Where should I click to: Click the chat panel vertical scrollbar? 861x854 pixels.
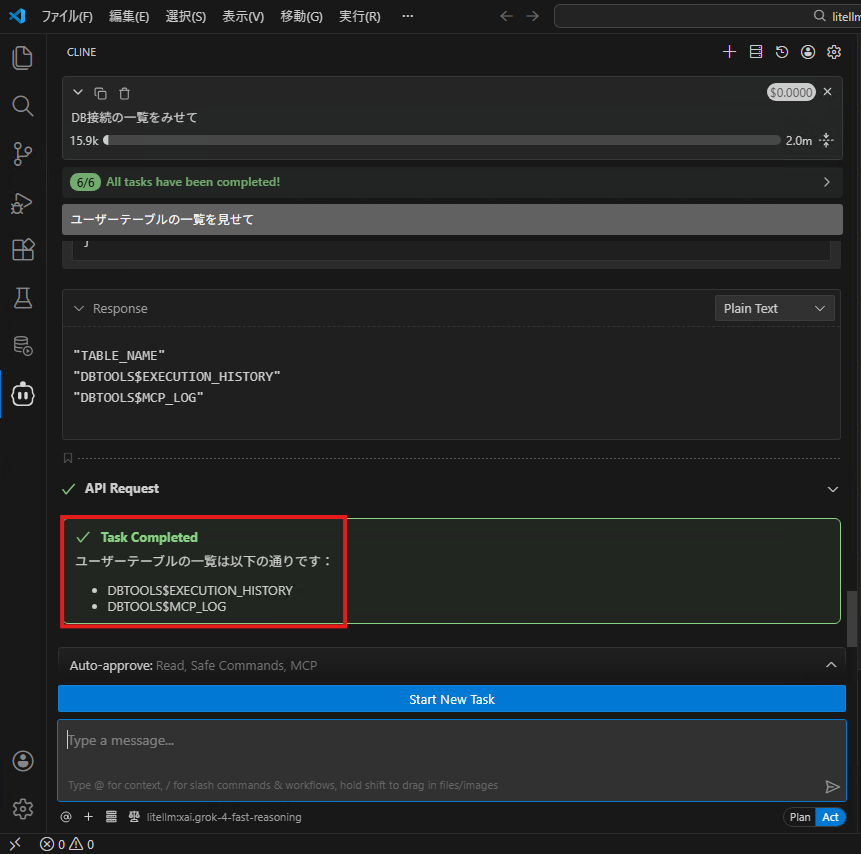(x=852, y=618)
